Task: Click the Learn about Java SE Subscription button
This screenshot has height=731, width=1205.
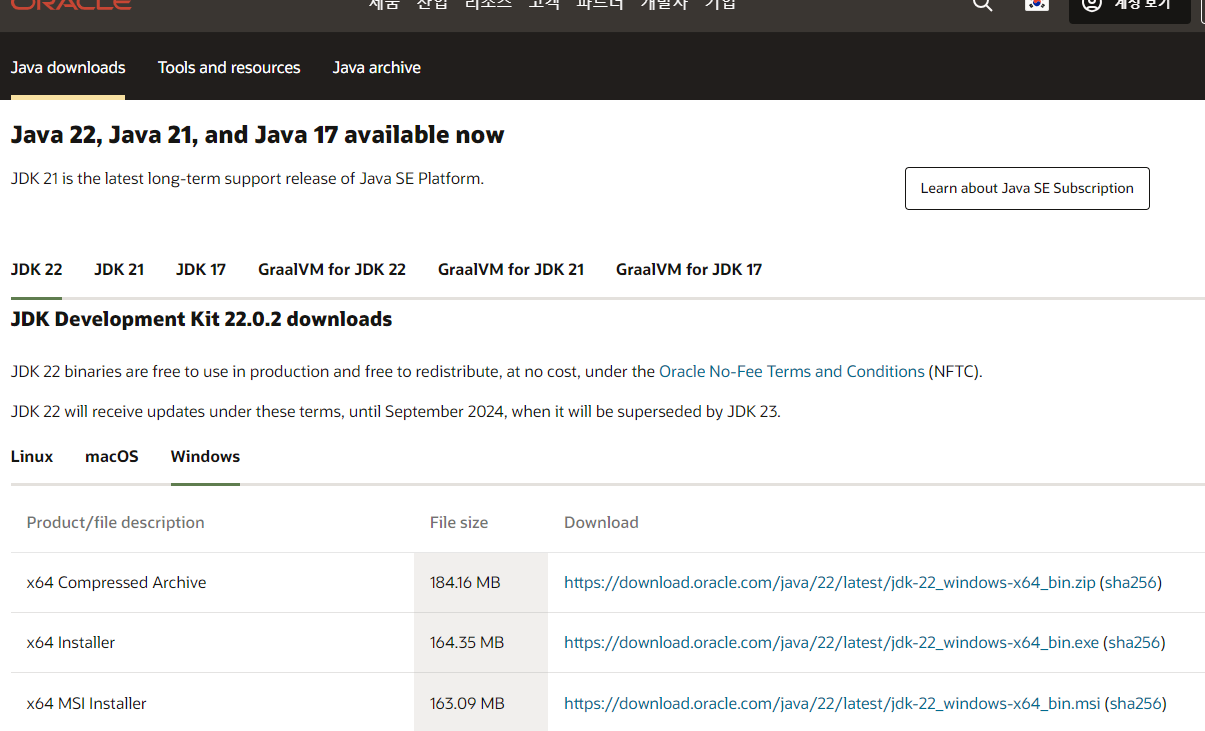Action: (x=1027, y=188)
